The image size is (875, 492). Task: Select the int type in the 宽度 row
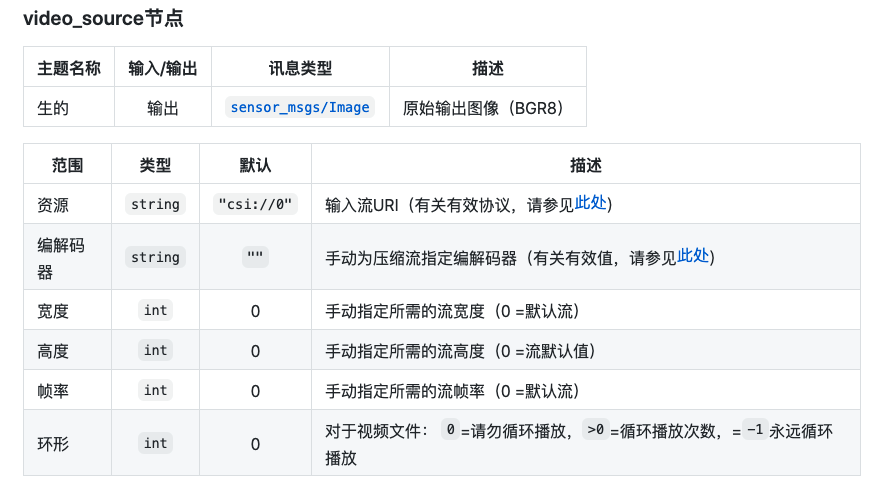click(x=155, y=310)
